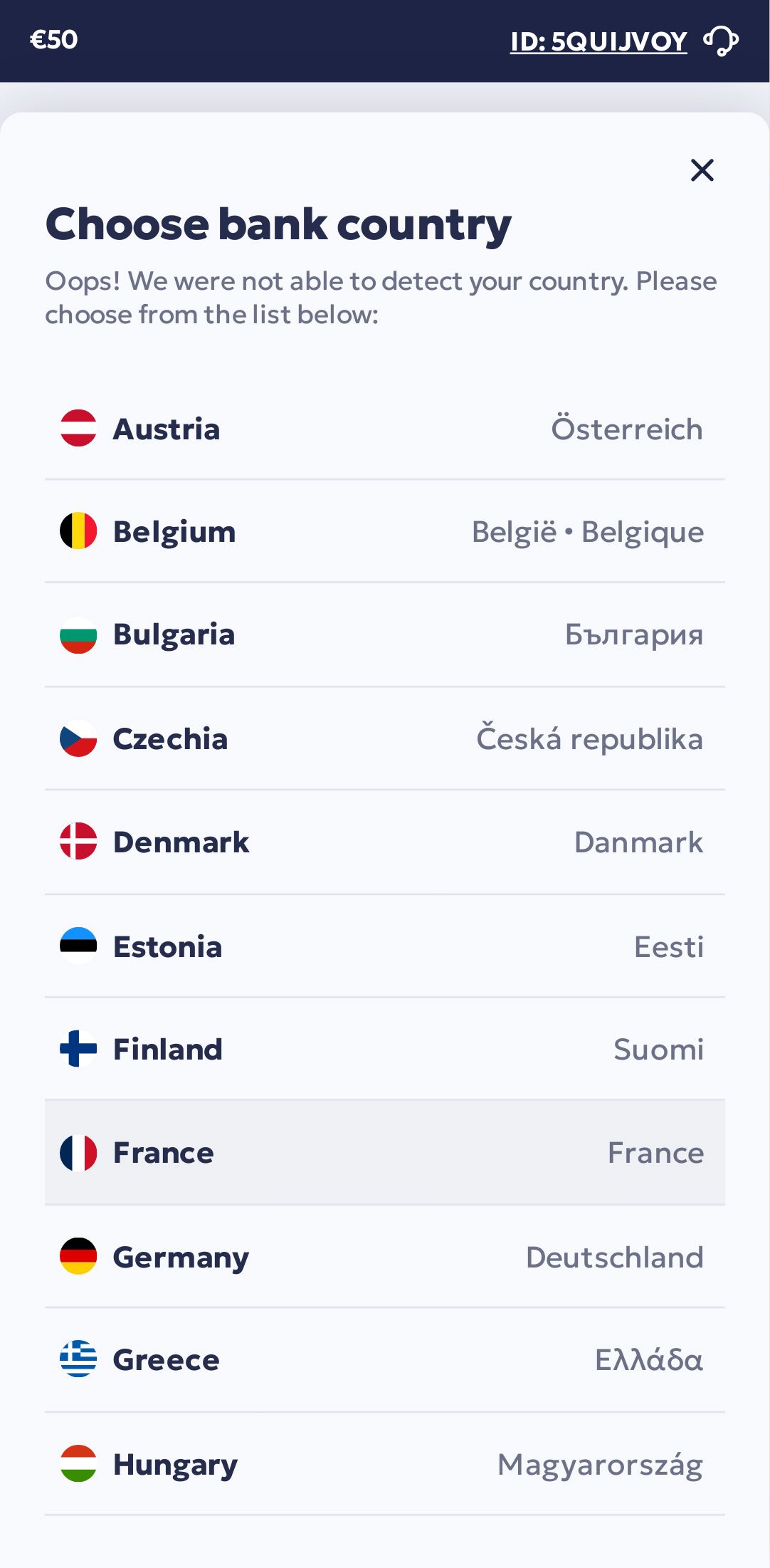
Task: Click the Belgium flag icon
Action: pyautogui.click(x=78, y=531)
